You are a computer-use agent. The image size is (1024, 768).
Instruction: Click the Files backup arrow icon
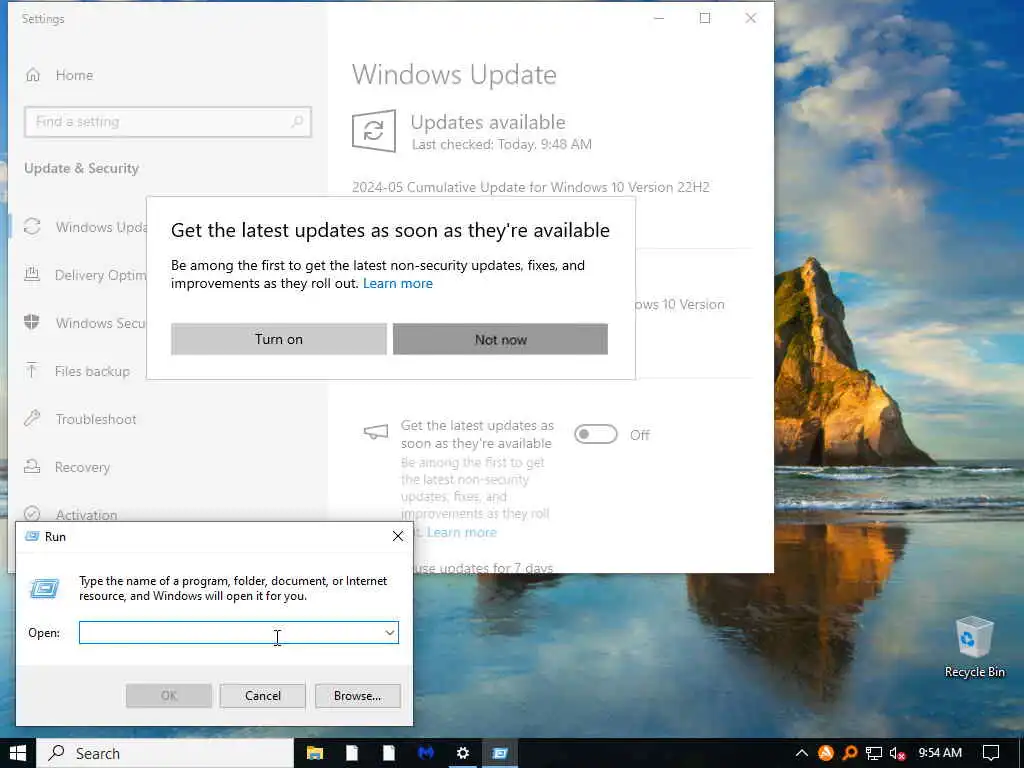pyautogui.click(x=32, y=370)
